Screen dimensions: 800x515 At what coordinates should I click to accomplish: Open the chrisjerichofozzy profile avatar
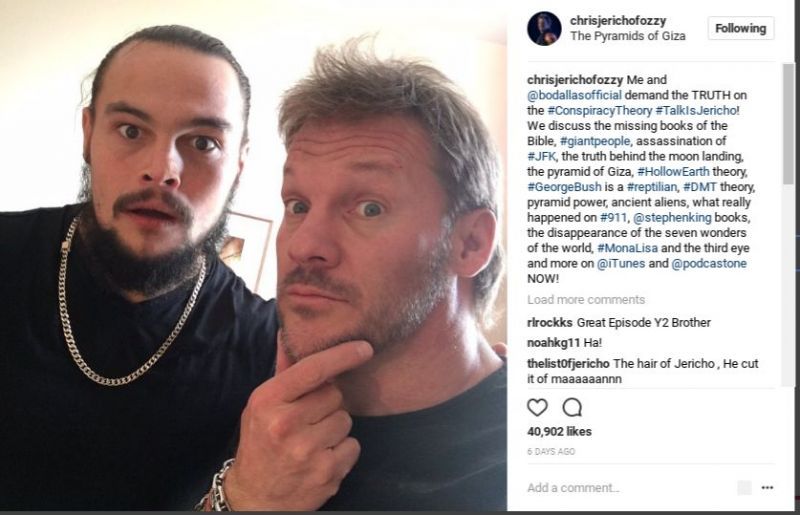[544, 29]
